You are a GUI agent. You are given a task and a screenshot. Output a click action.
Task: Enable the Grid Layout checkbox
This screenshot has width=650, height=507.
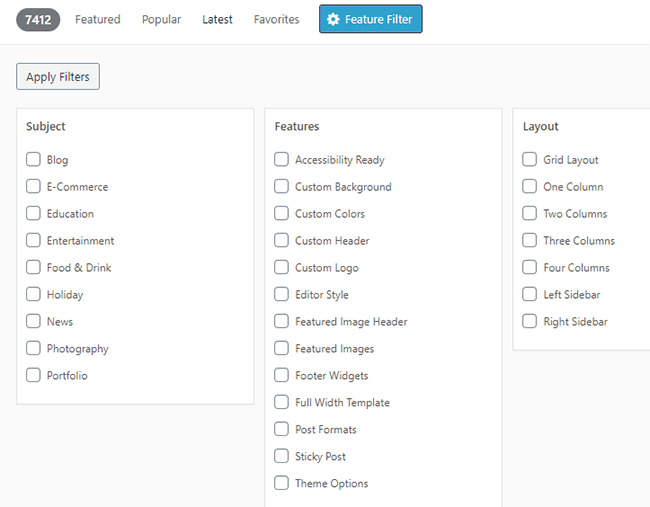[x=530, y=159]
